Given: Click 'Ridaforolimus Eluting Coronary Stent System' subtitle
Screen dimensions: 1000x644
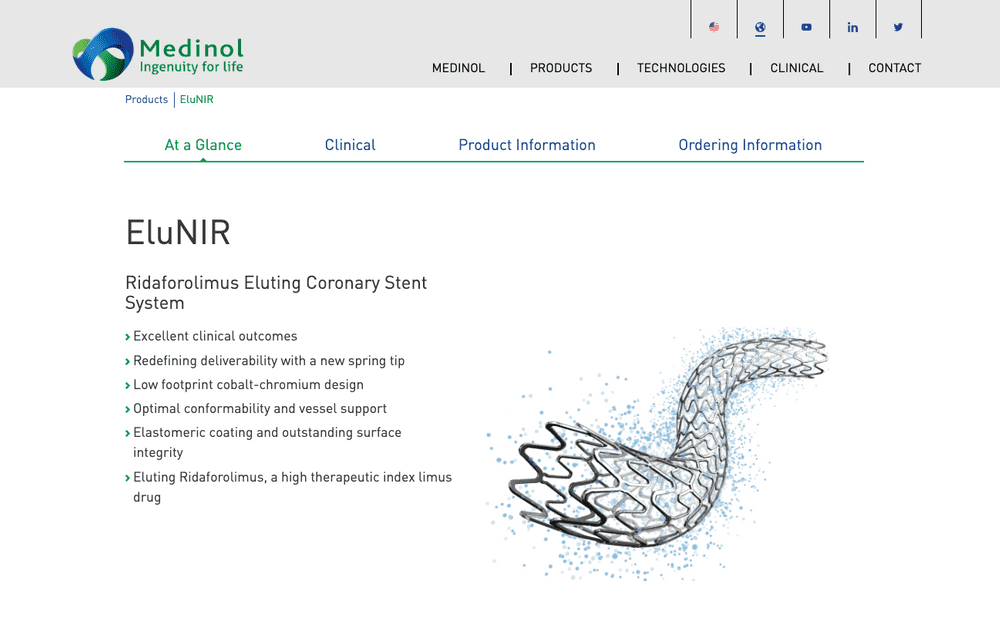Looking at the screenshot, I should (276, 293).
